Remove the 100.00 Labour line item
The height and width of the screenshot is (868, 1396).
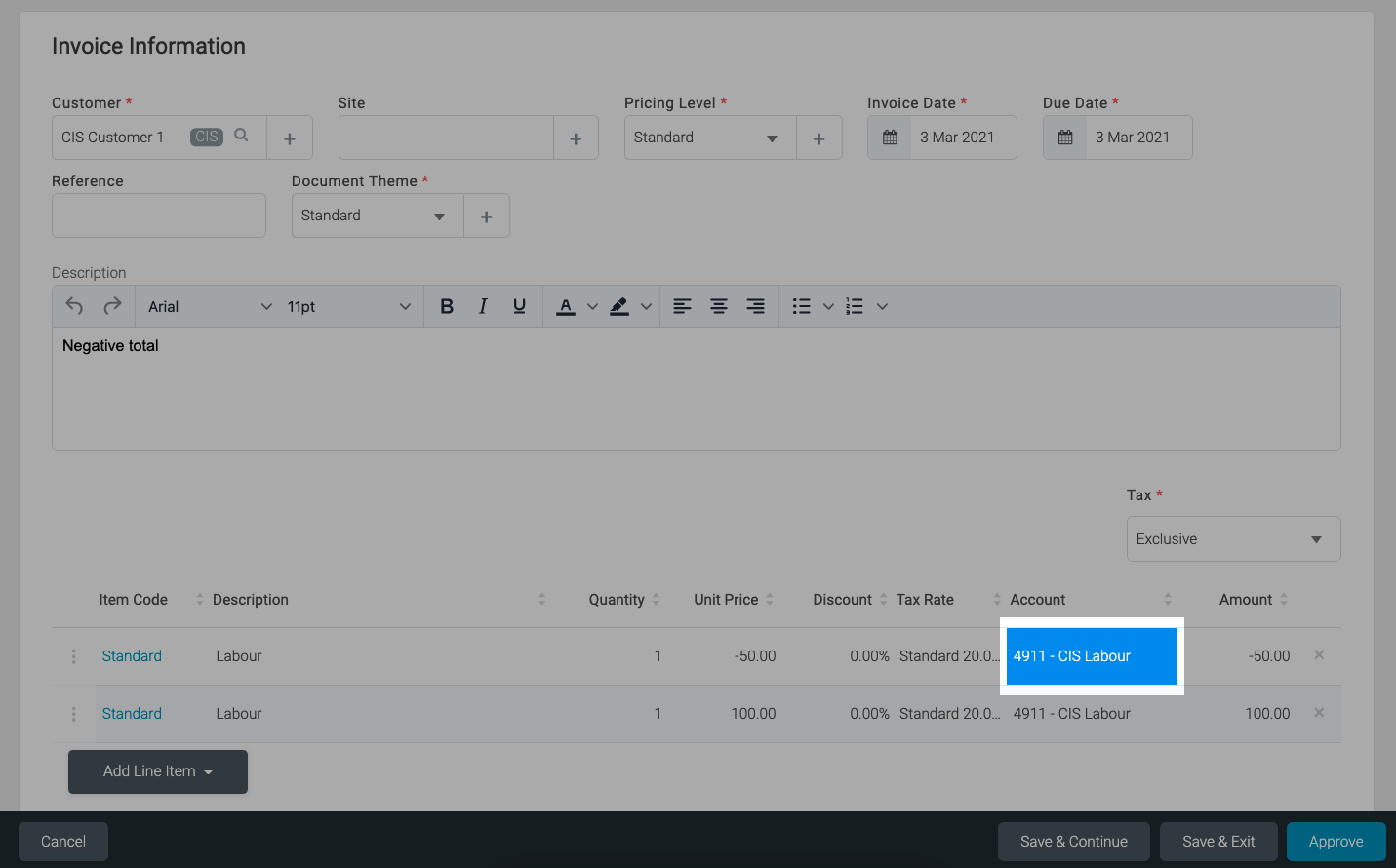click(x=1319, y=713)
